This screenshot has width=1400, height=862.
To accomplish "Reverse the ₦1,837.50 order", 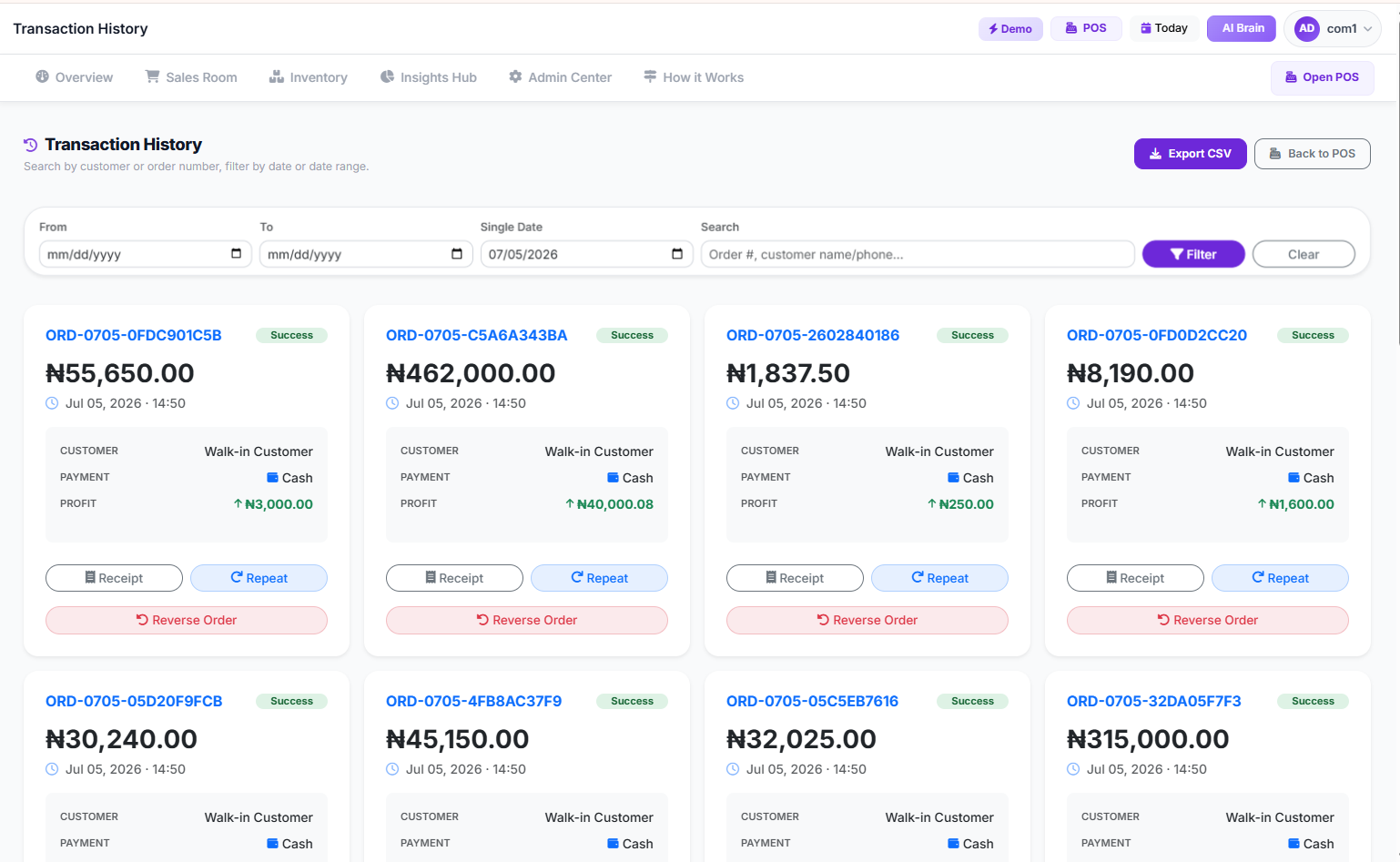I will pyautogui.click(x=867, y=620).
